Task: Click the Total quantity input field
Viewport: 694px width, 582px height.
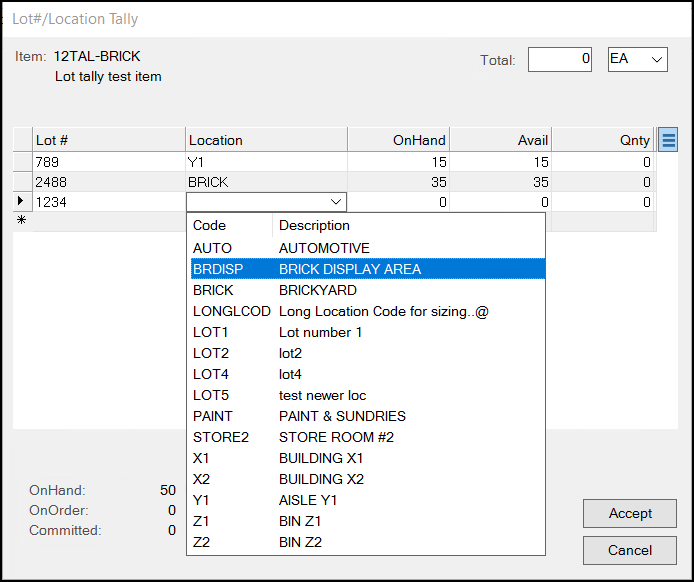Action: pos(560,59)
